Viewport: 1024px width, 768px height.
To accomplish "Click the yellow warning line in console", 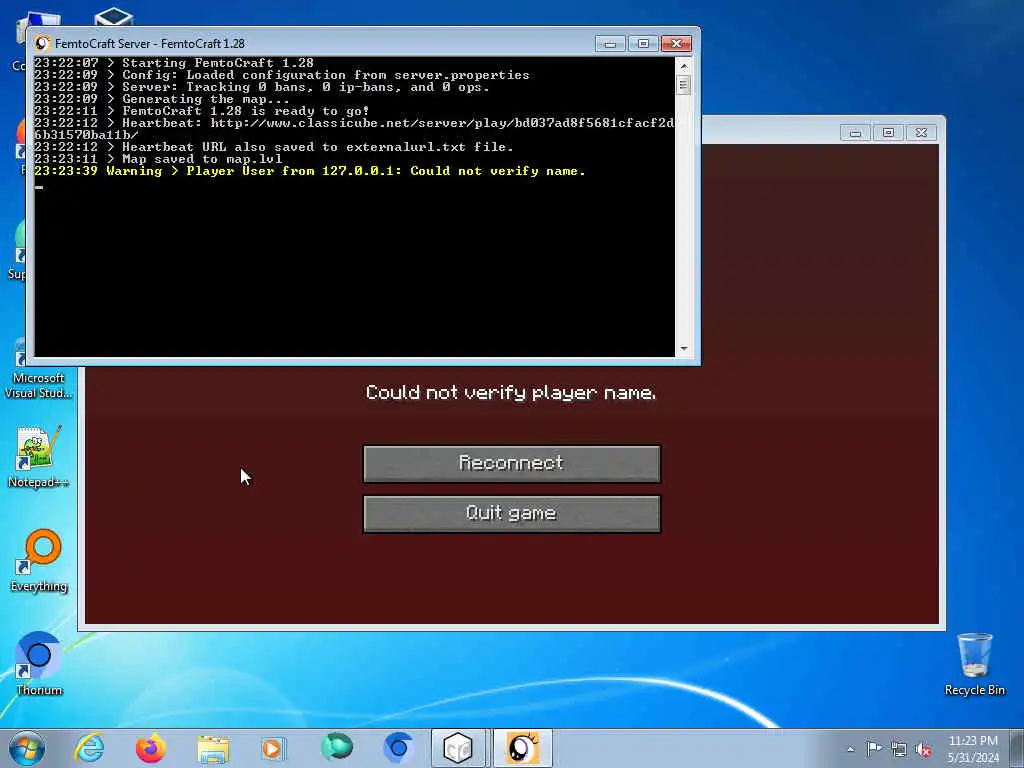I will [310, 171].
